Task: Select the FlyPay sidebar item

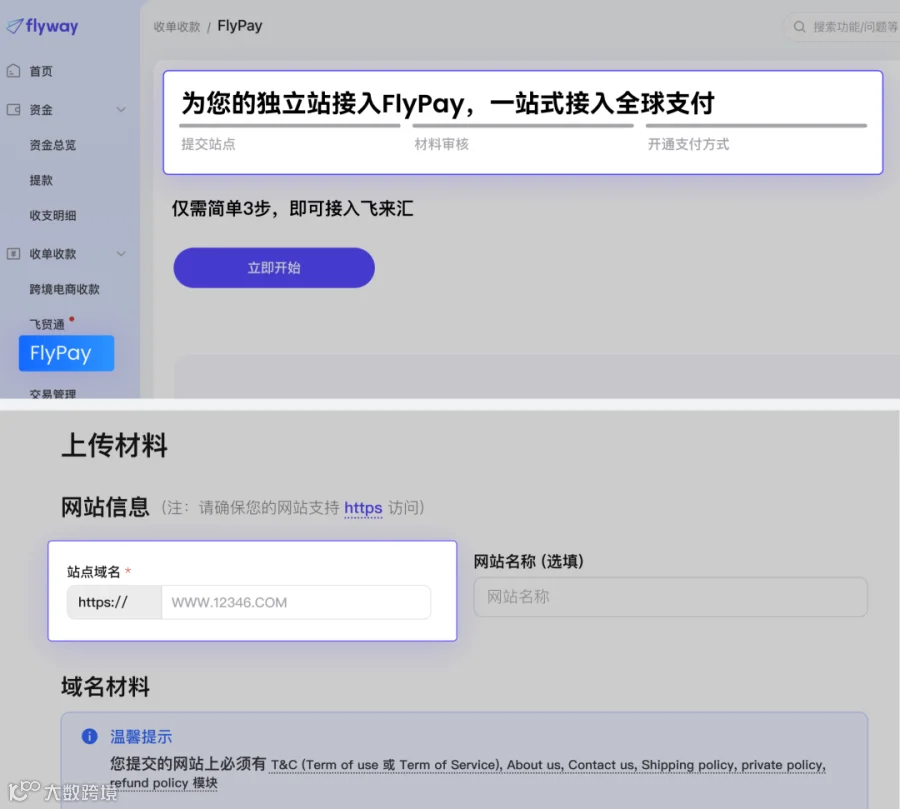Action: tap(66, 353)
